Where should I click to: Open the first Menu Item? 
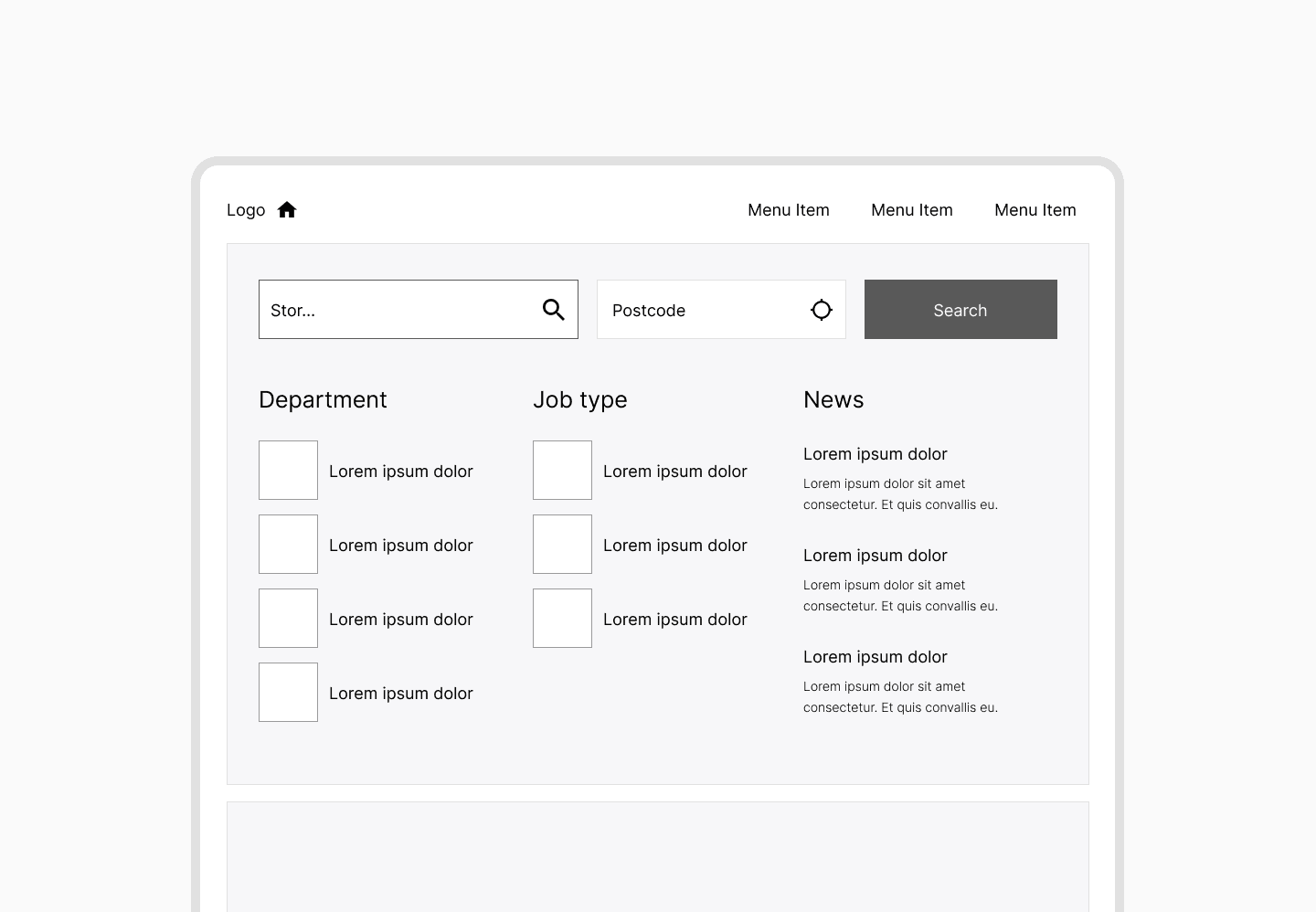[x=789, y=210]
